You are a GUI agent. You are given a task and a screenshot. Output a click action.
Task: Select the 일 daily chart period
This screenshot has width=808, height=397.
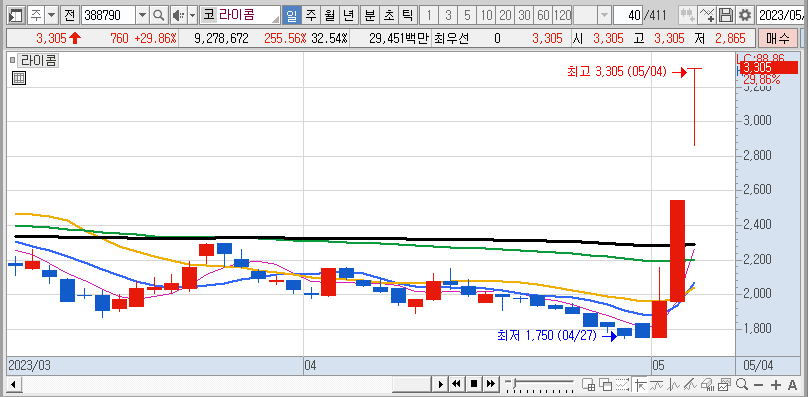point(291,15)
